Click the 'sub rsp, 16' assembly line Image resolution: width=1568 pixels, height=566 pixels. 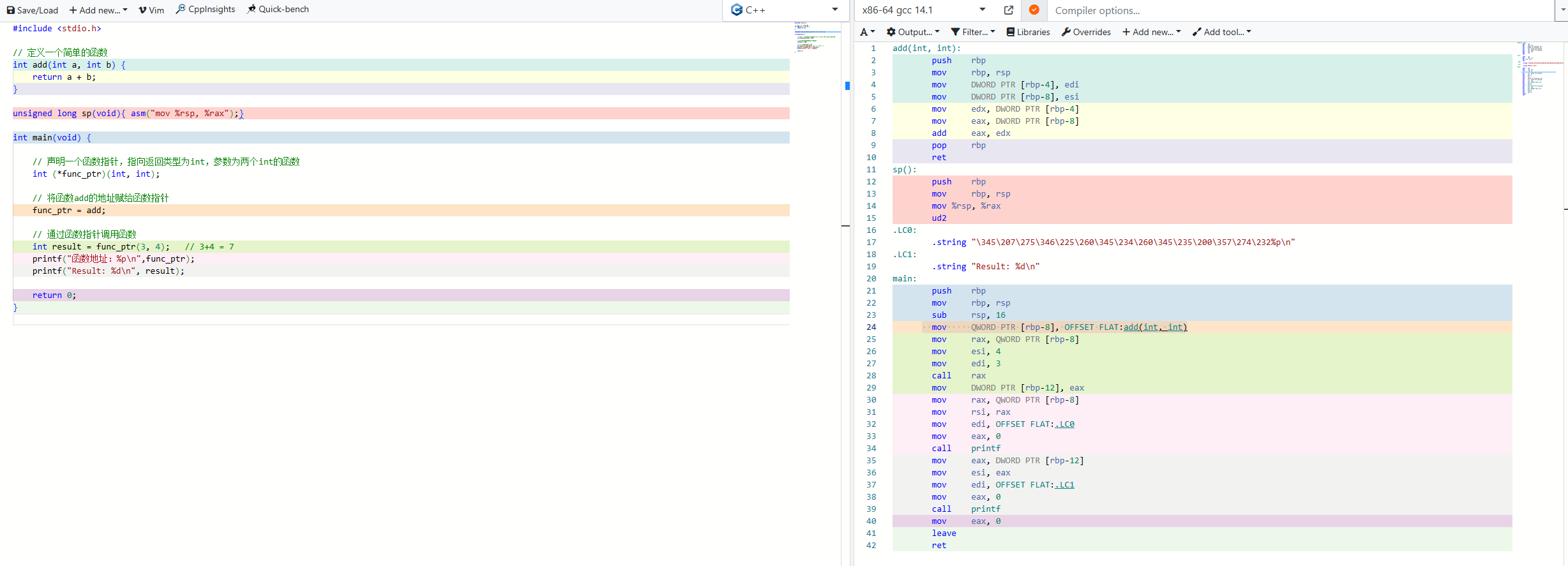(x=969, y=315)
